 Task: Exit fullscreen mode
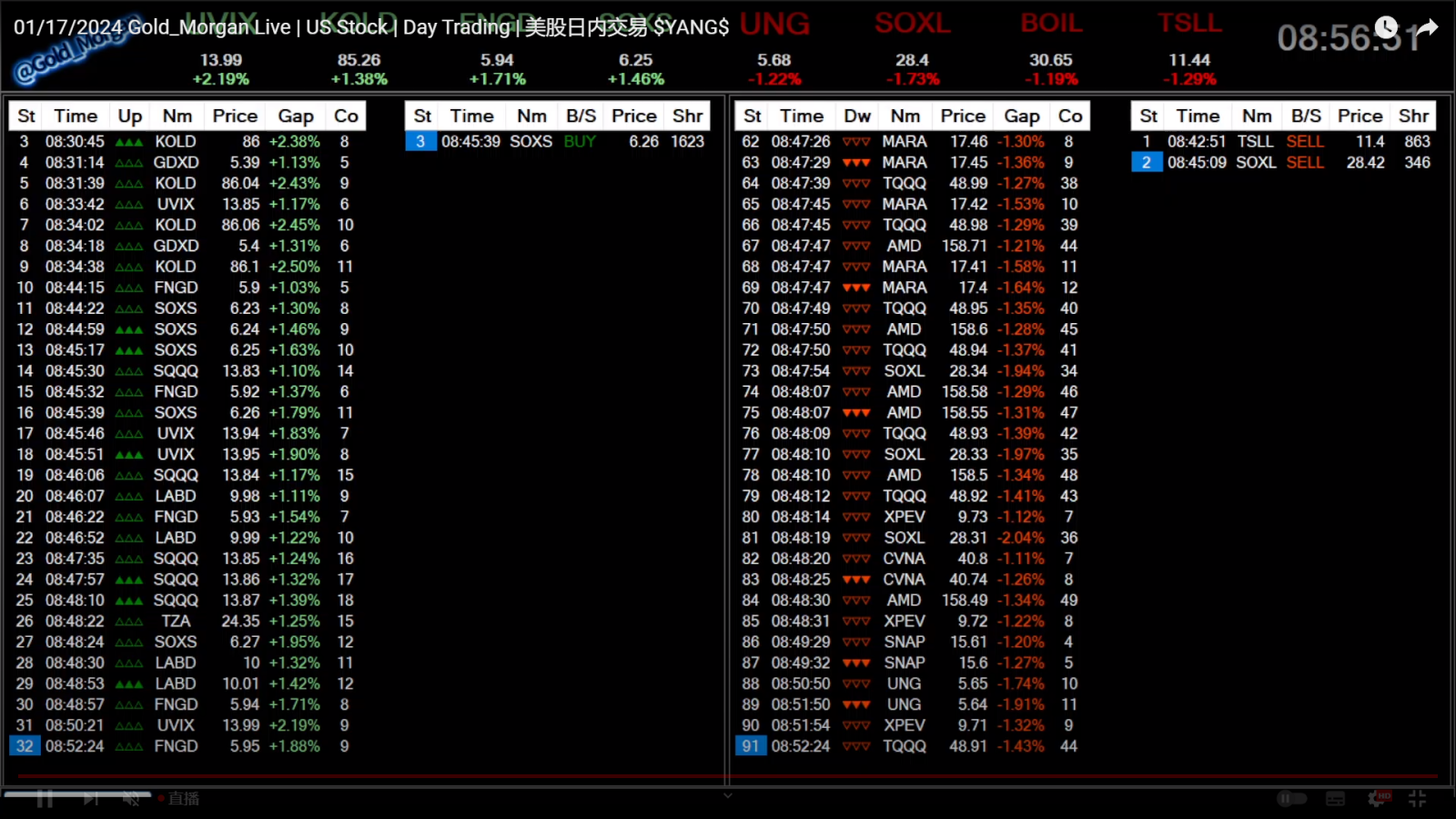[x=1418, y=799]
